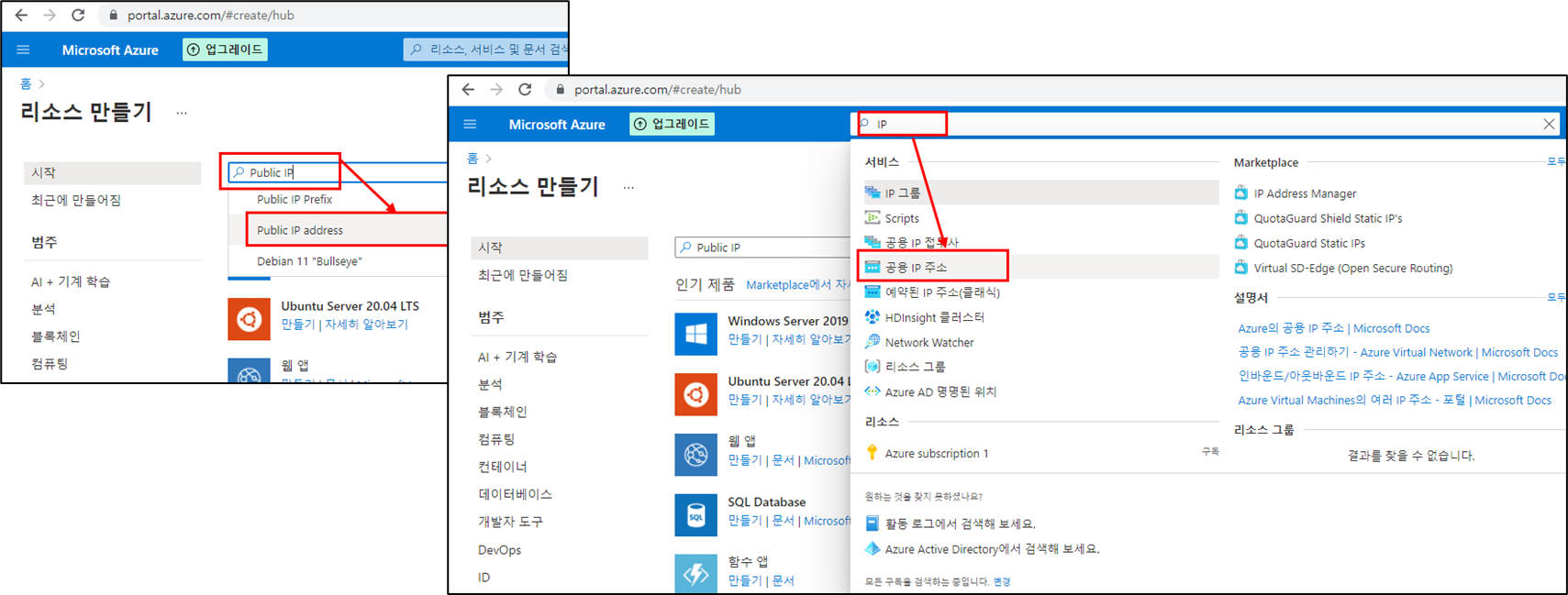Image resolution: width=1568 pixels, height=595 pixels.
Task: Click forward arrow in right browser window
Action: (496, 90)
